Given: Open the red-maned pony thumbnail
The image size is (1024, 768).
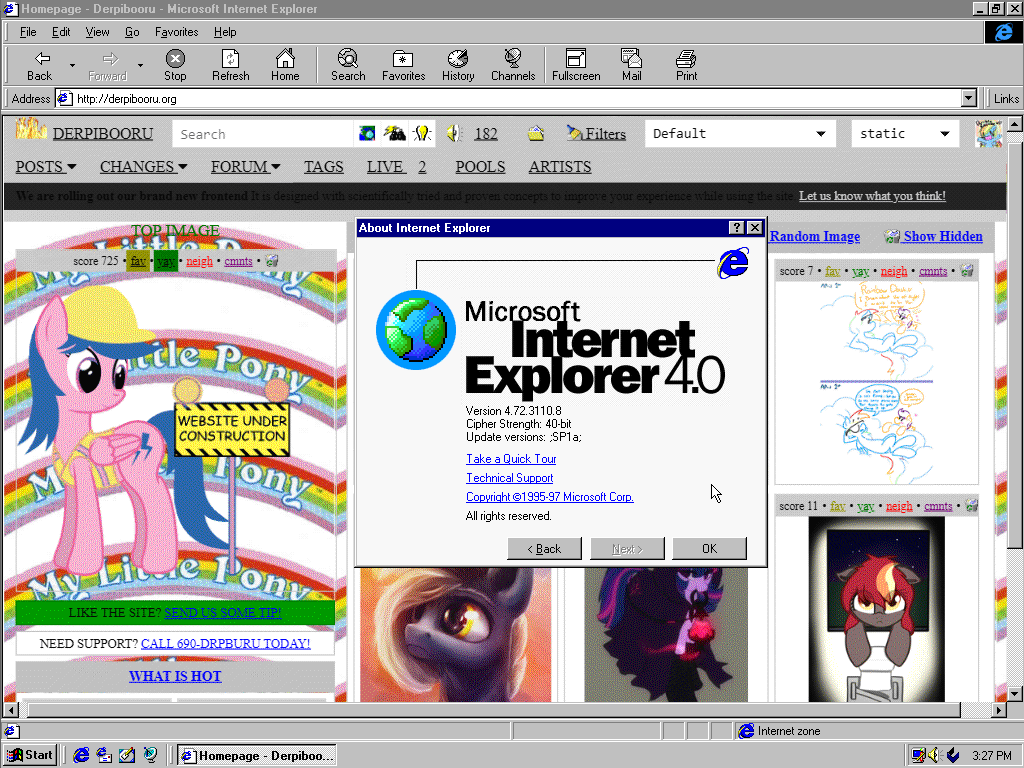Looking at the screenshot, I should (876, 609).
